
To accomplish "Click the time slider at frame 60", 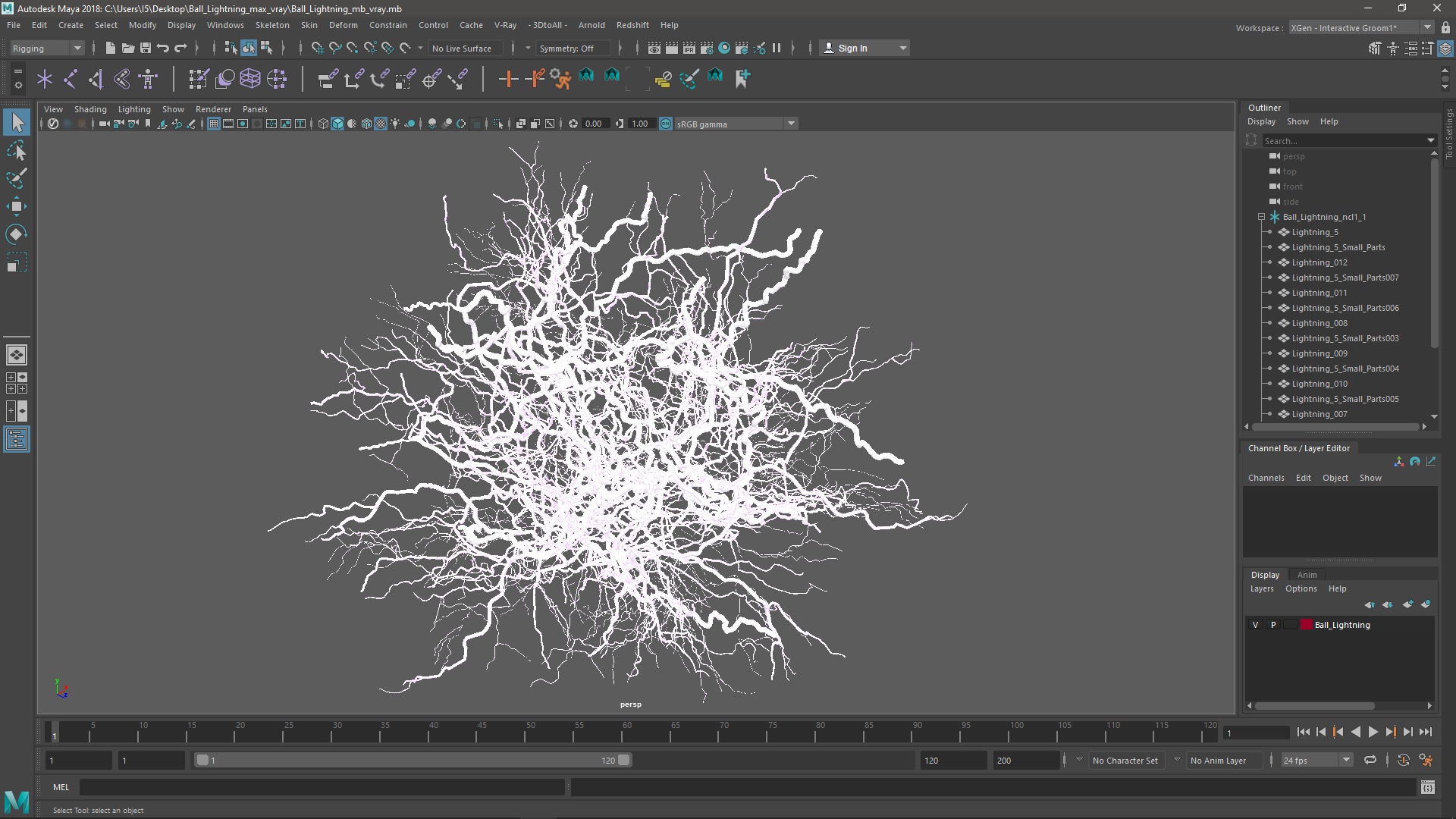I will tap(627, 732).
